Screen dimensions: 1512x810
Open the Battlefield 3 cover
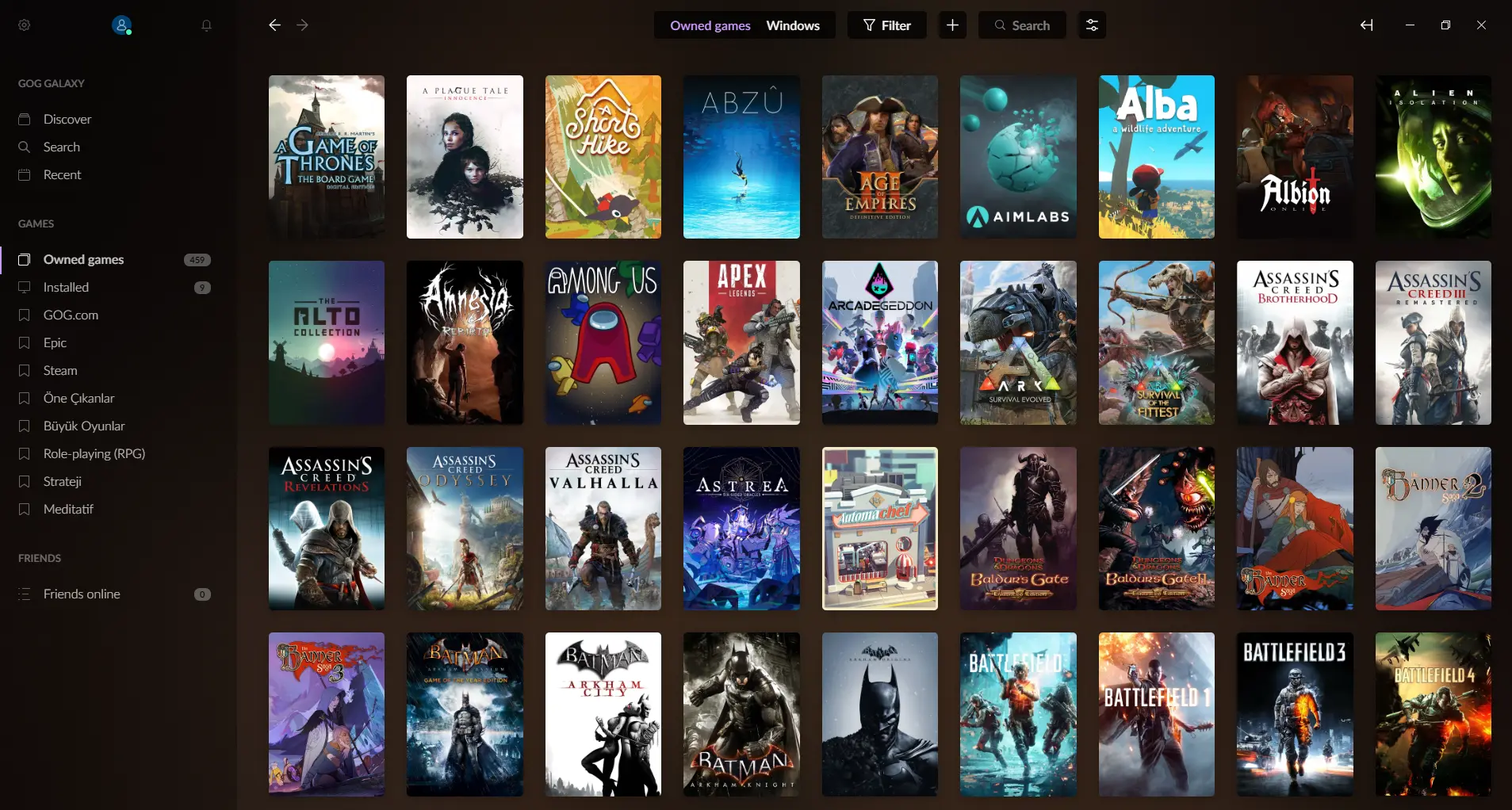[x=1295, y=714]
